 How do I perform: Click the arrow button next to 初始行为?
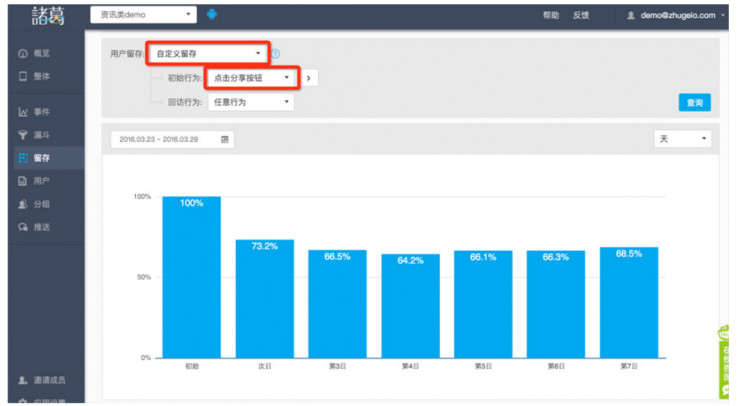click(310, 77)
